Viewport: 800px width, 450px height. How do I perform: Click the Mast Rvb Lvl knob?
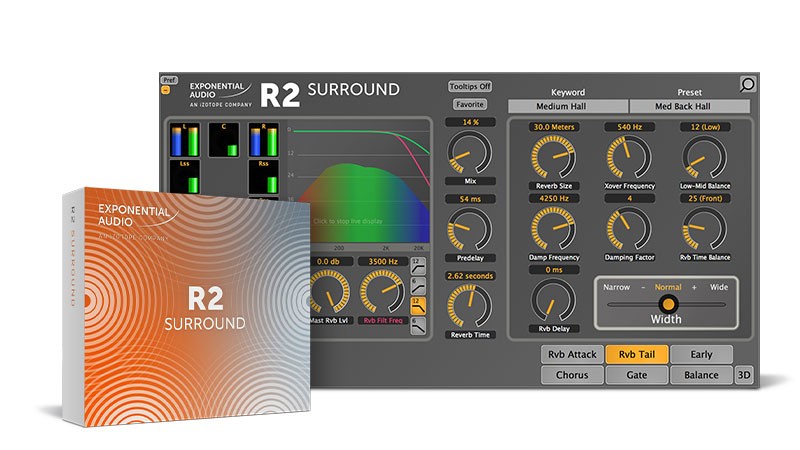click(330, 292)
